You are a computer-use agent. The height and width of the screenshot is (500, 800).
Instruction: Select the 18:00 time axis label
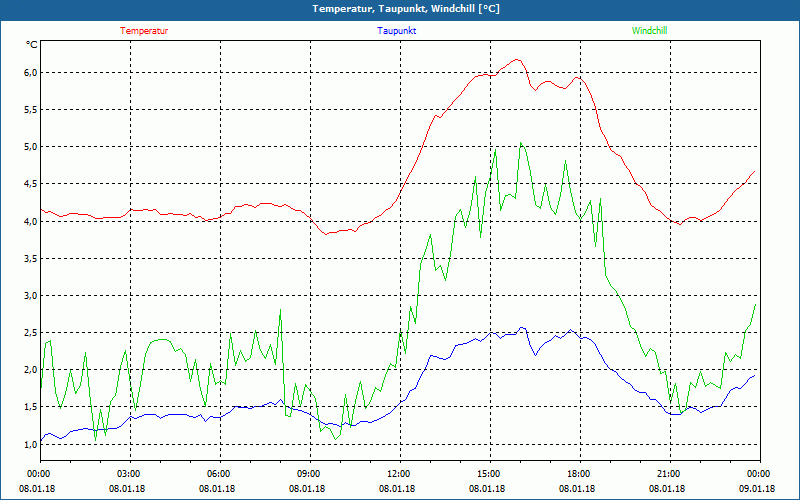tap(578, 474)
